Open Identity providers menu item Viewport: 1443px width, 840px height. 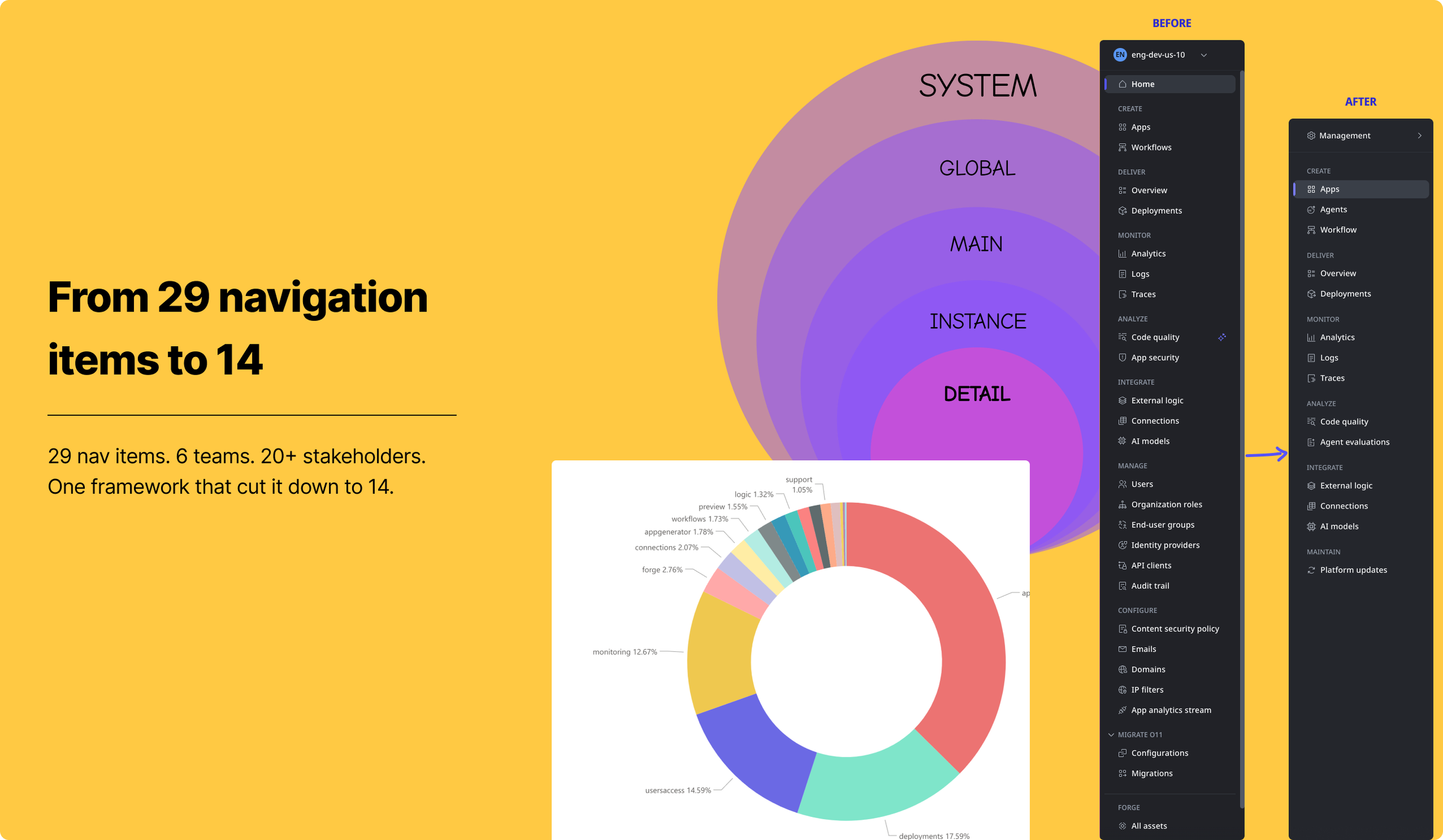pyautogui.click(x=1165, y=545)
